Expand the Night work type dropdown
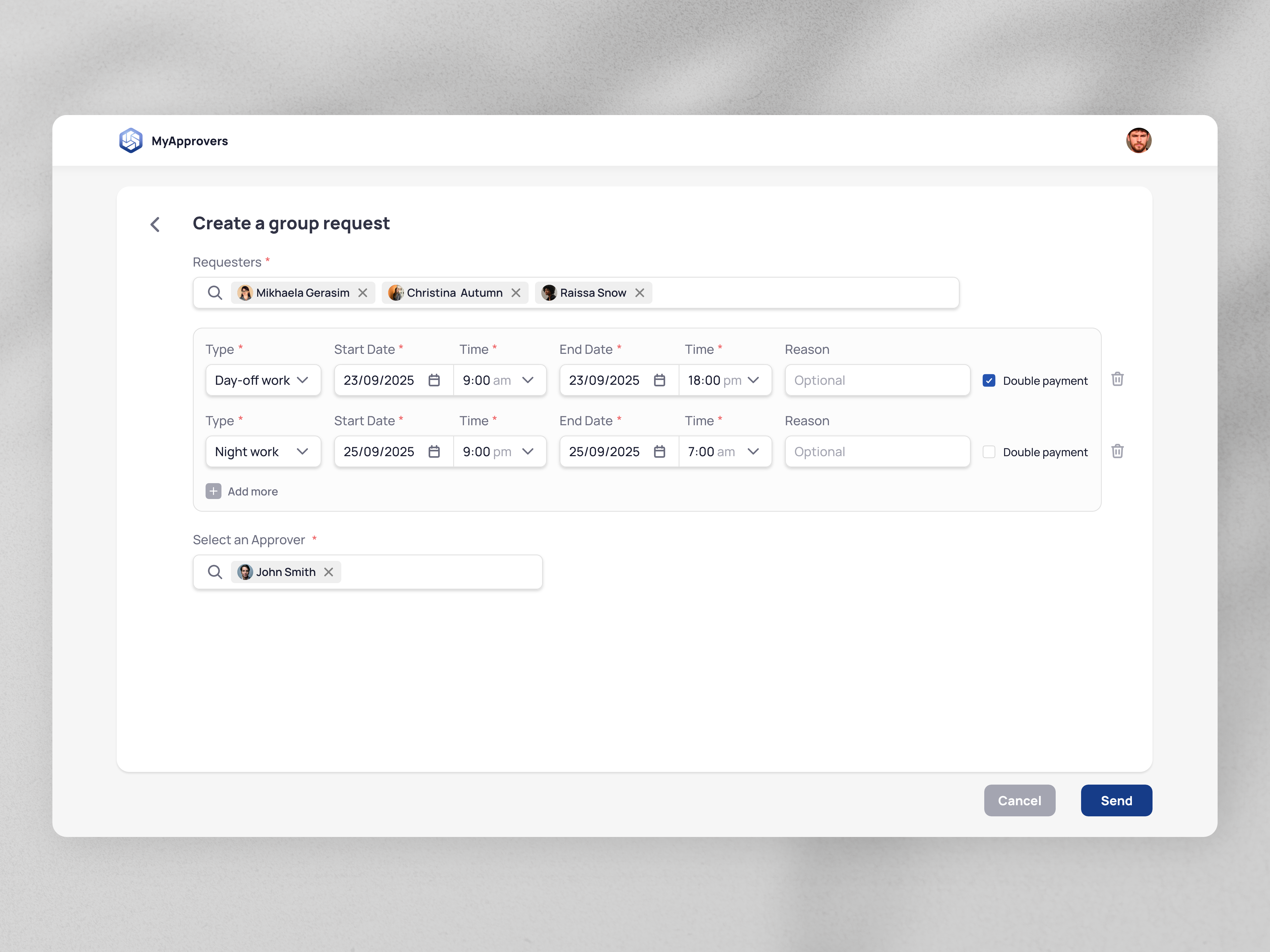This screenshot has width=1270, height=952. (x=263, y=452)
